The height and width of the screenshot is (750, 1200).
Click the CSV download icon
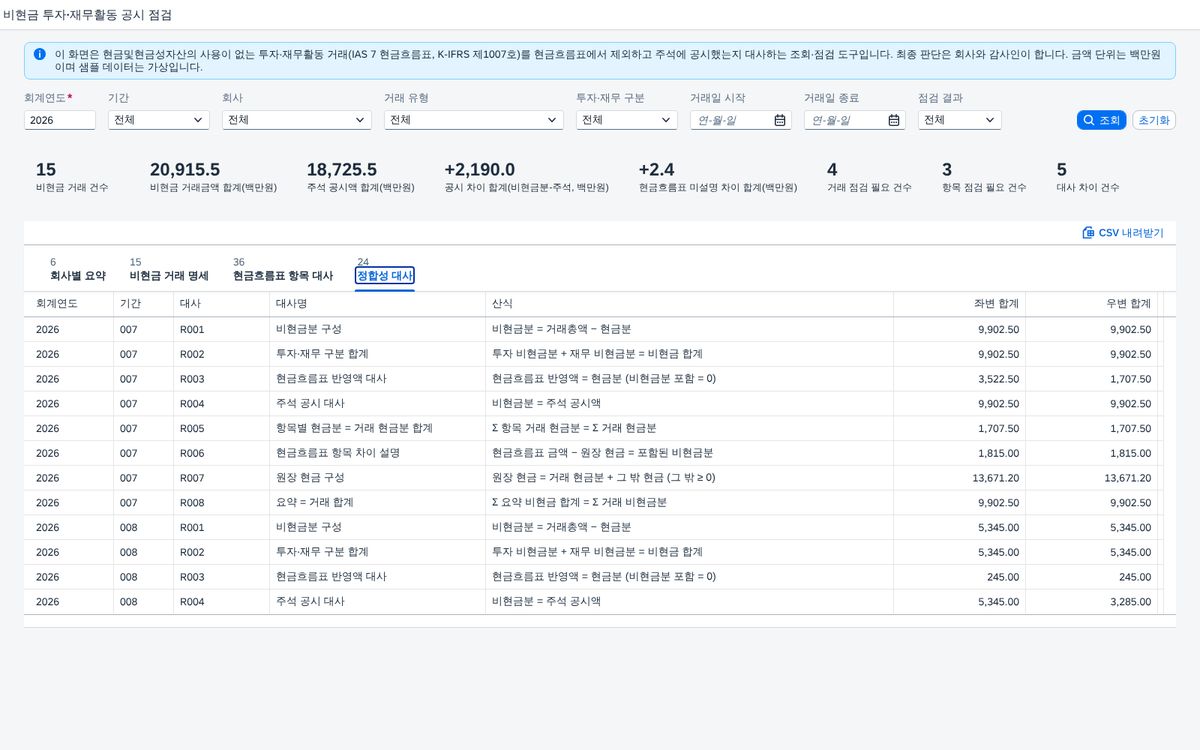[x=1088, y=233]
